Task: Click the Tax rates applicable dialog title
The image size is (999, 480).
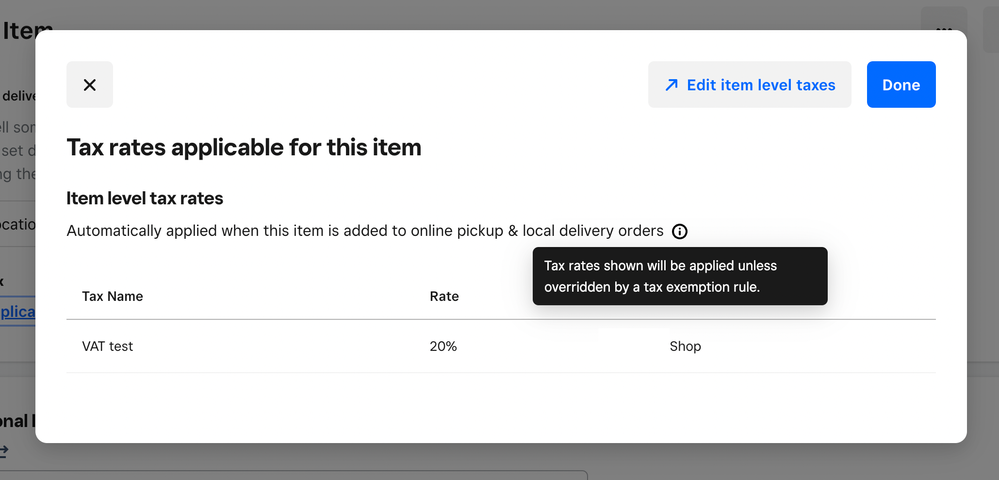Action: click(243, 148)
